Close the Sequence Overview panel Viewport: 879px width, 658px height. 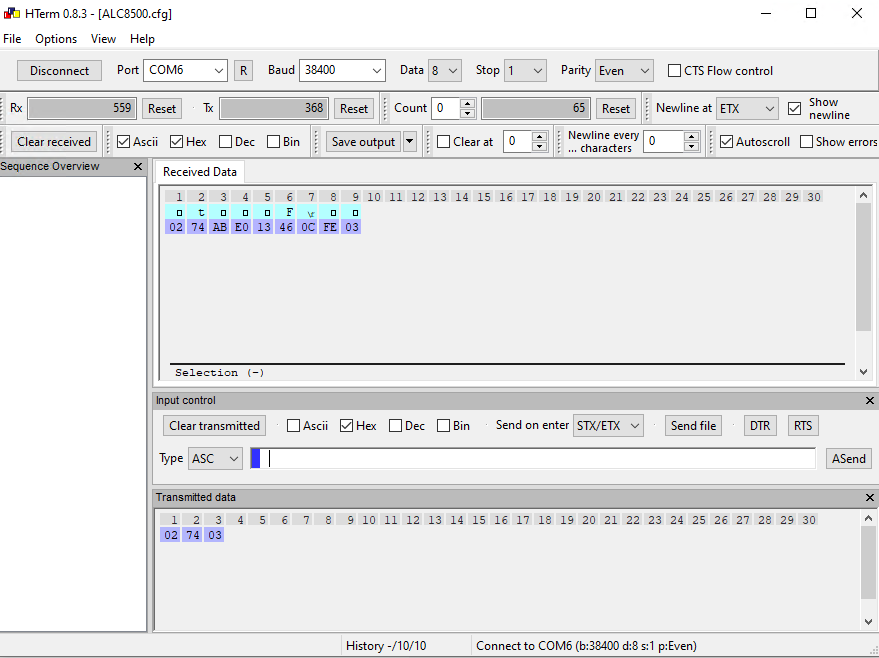(x=138, y=166)
